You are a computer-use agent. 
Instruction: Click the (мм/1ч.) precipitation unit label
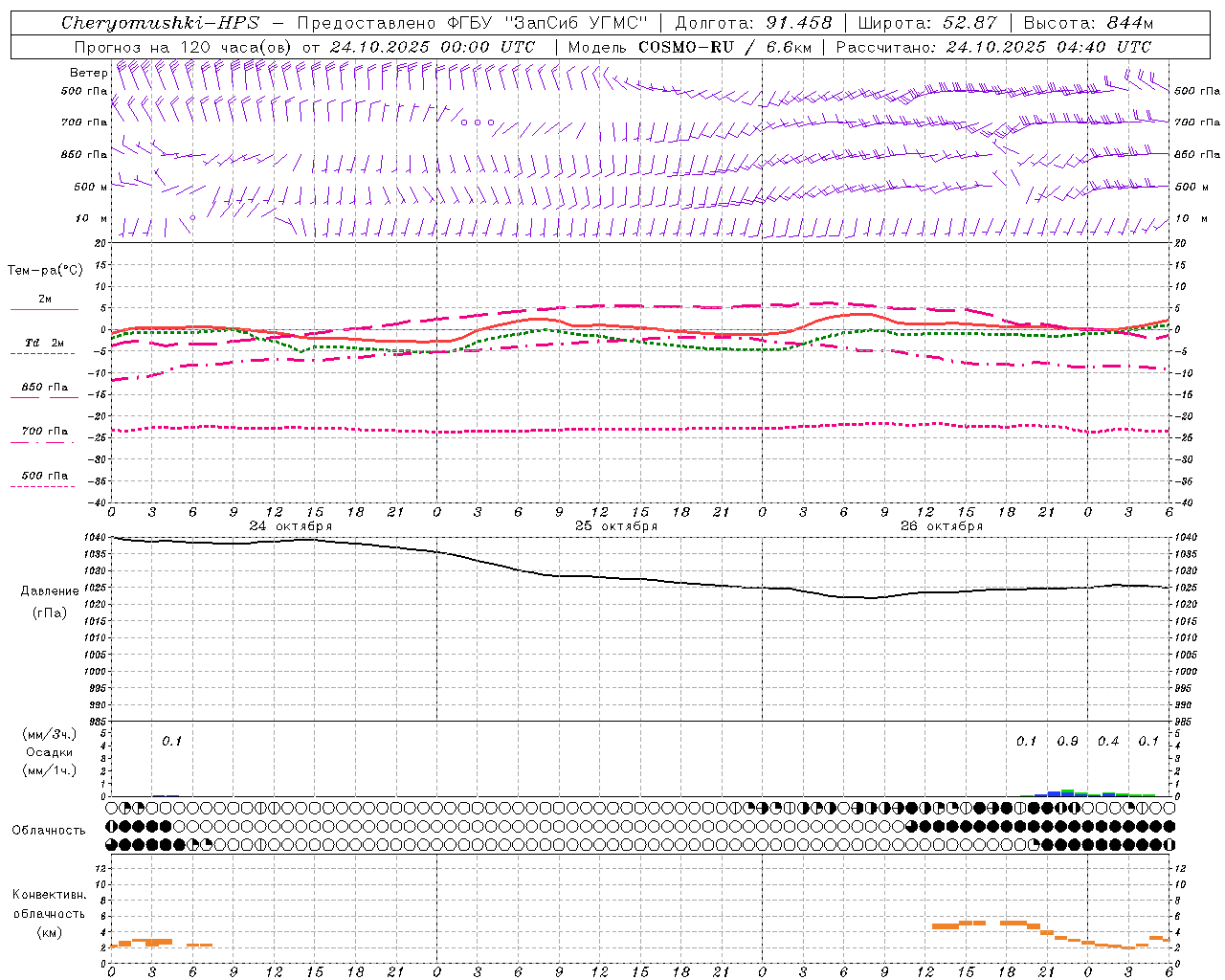(50, 770)
